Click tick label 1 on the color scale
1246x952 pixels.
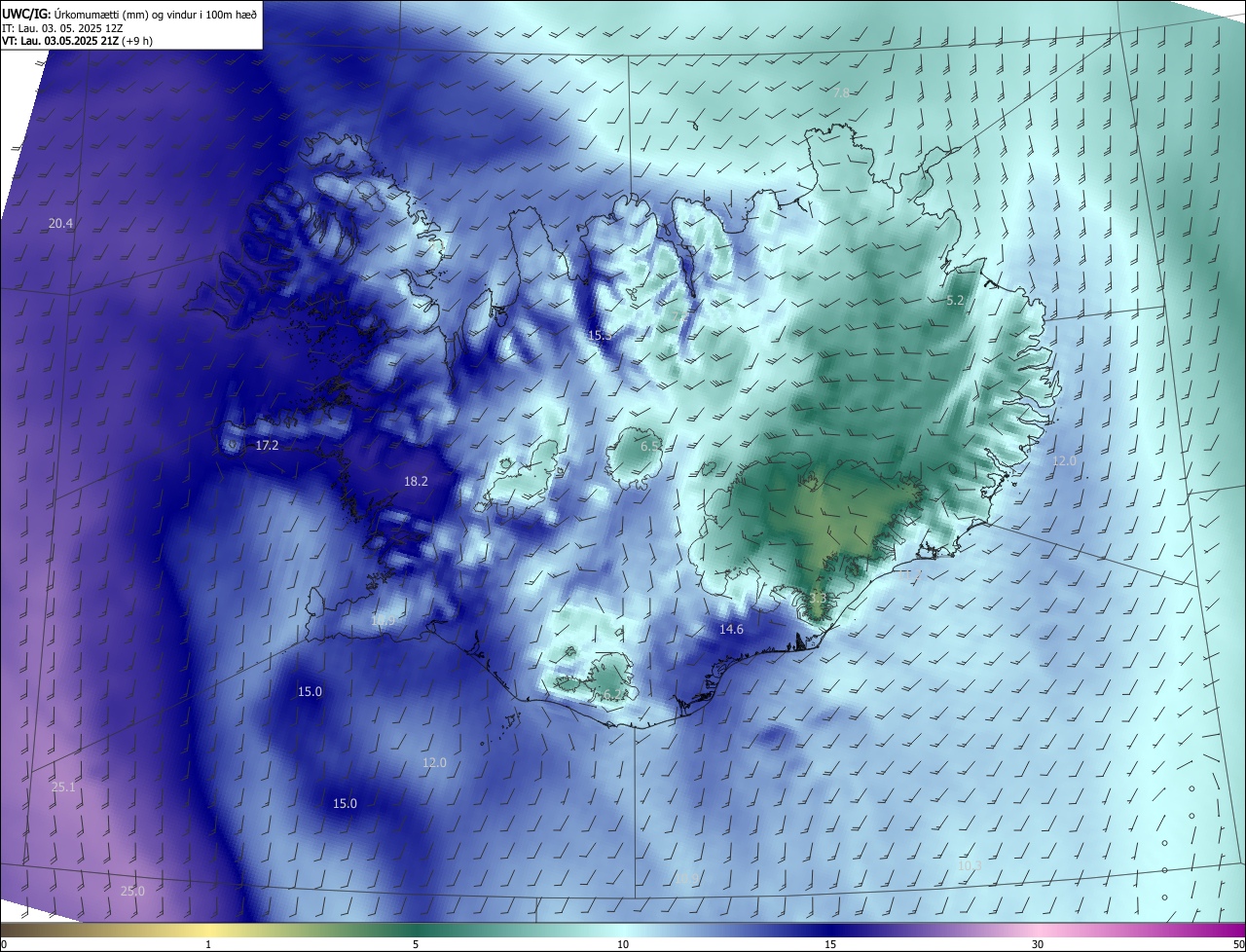208,944
